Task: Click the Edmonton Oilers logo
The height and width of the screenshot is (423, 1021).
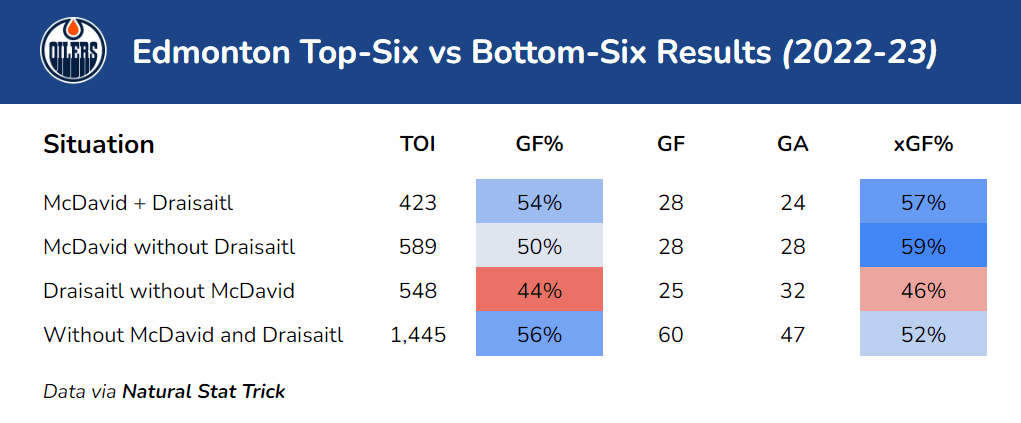Action: click(x=73, y=52)
